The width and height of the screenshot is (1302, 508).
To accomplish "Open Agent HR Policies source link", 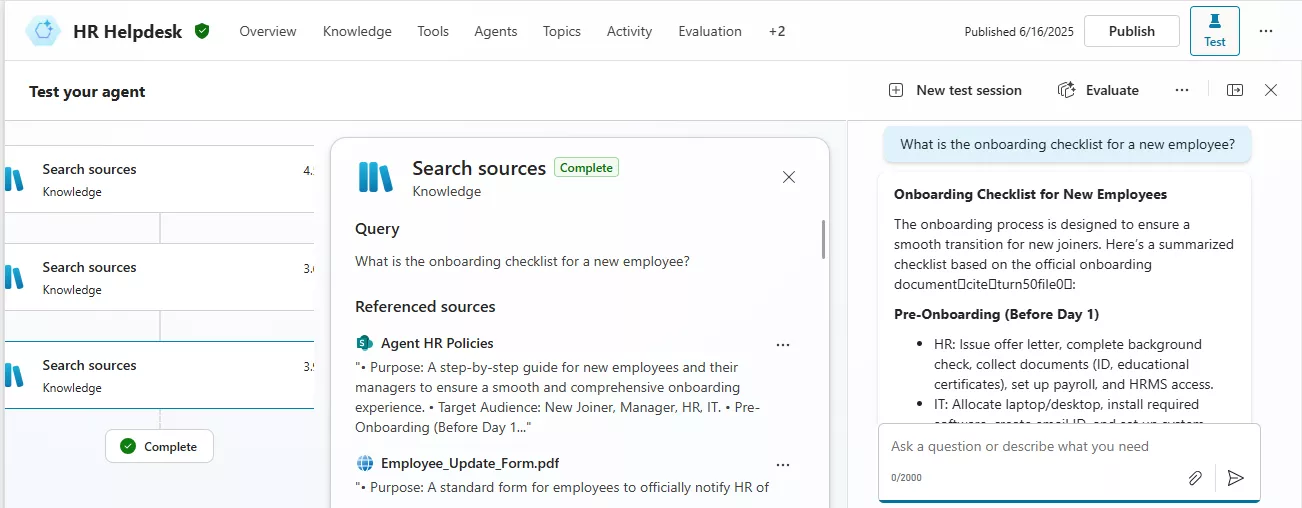I will pos(437,343).
